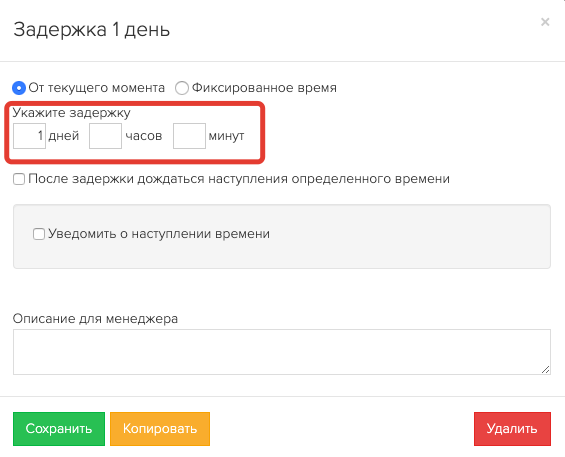Click the red 'Удалить' button
The width and height of the screenshot is (565, 457).
[x=512, y=429]
